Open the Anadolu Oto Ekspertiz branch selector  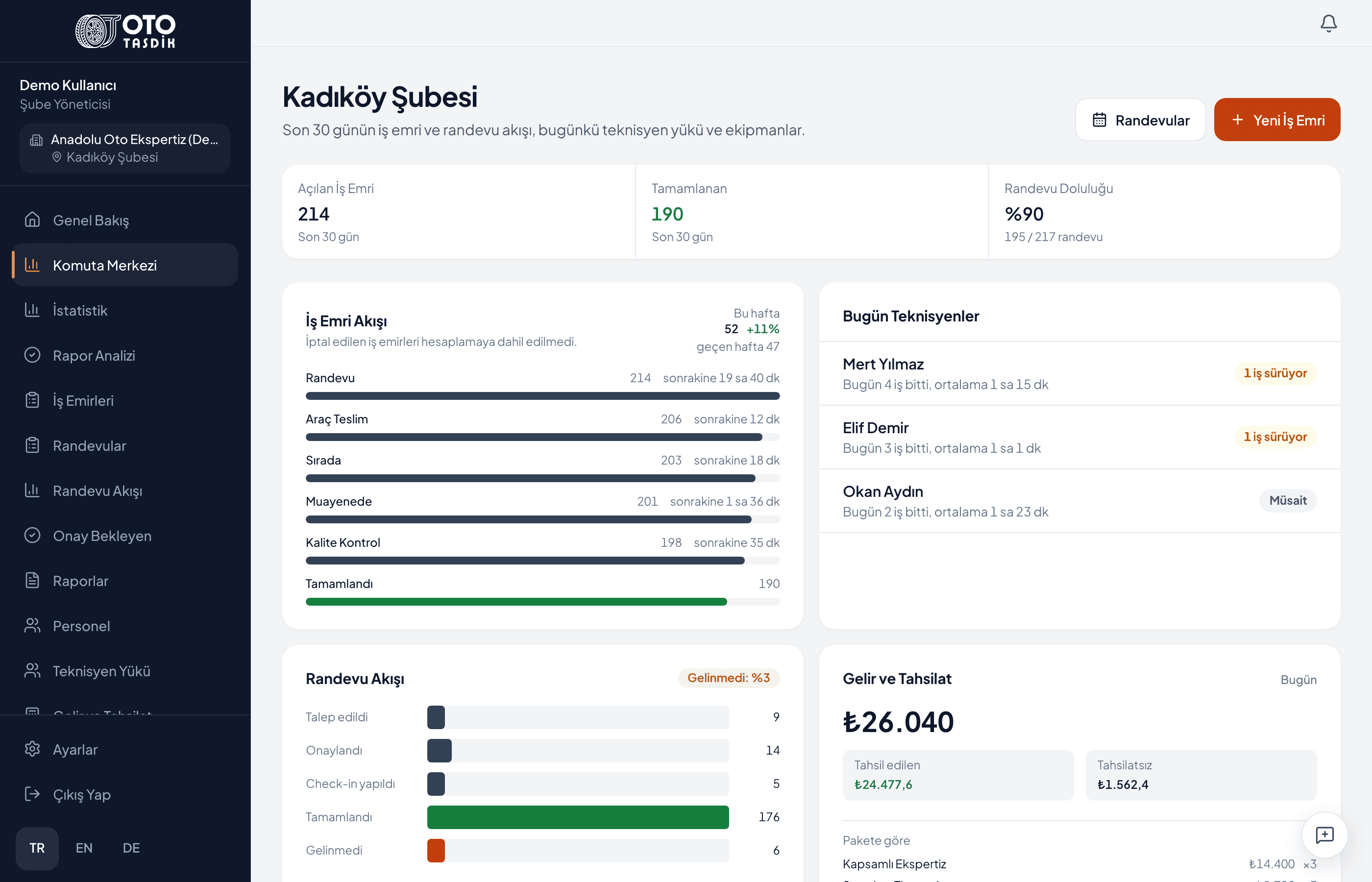point(125,148)
